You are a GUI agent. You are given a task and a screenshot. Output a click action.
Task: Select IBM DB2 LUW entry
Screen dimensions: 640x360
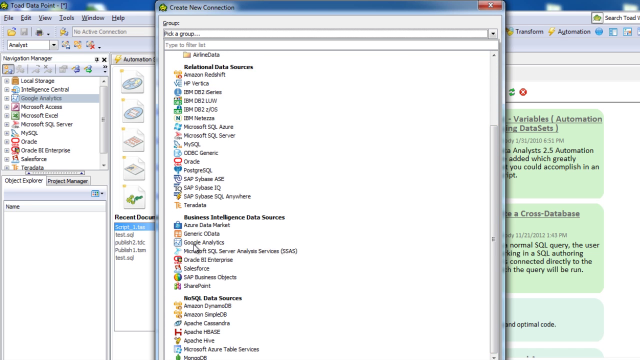(x=200, y=101)
